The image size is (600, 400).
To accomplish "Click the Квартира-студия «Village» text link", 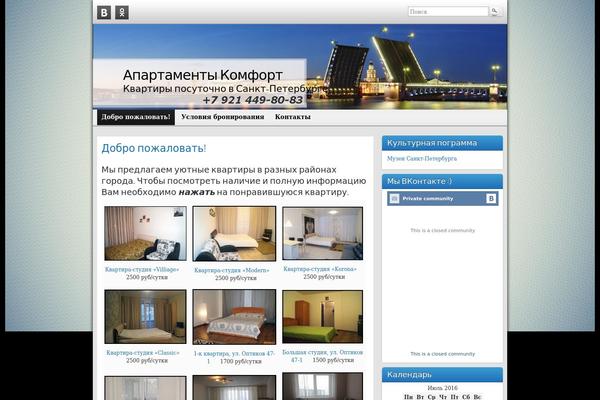I will click(x=142, y=269).
